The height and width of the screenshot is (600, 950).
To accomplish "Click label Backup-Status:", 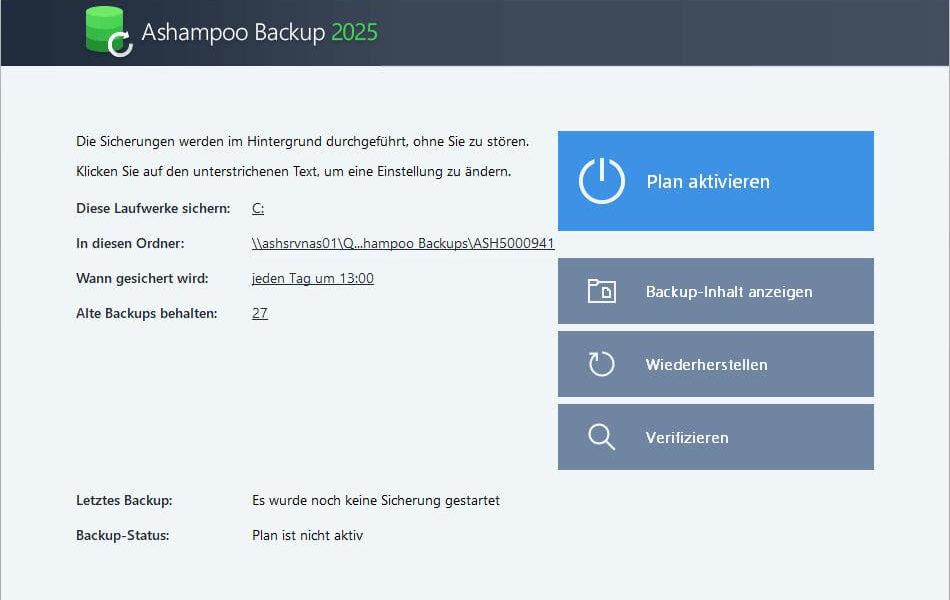I will [x=122, y=536].
